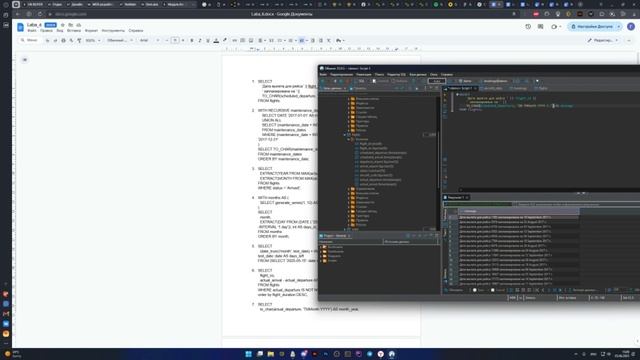Viewport: 640px width, 360px height.
Task: Click the font size field in Docs
Action: pos(175,40)
